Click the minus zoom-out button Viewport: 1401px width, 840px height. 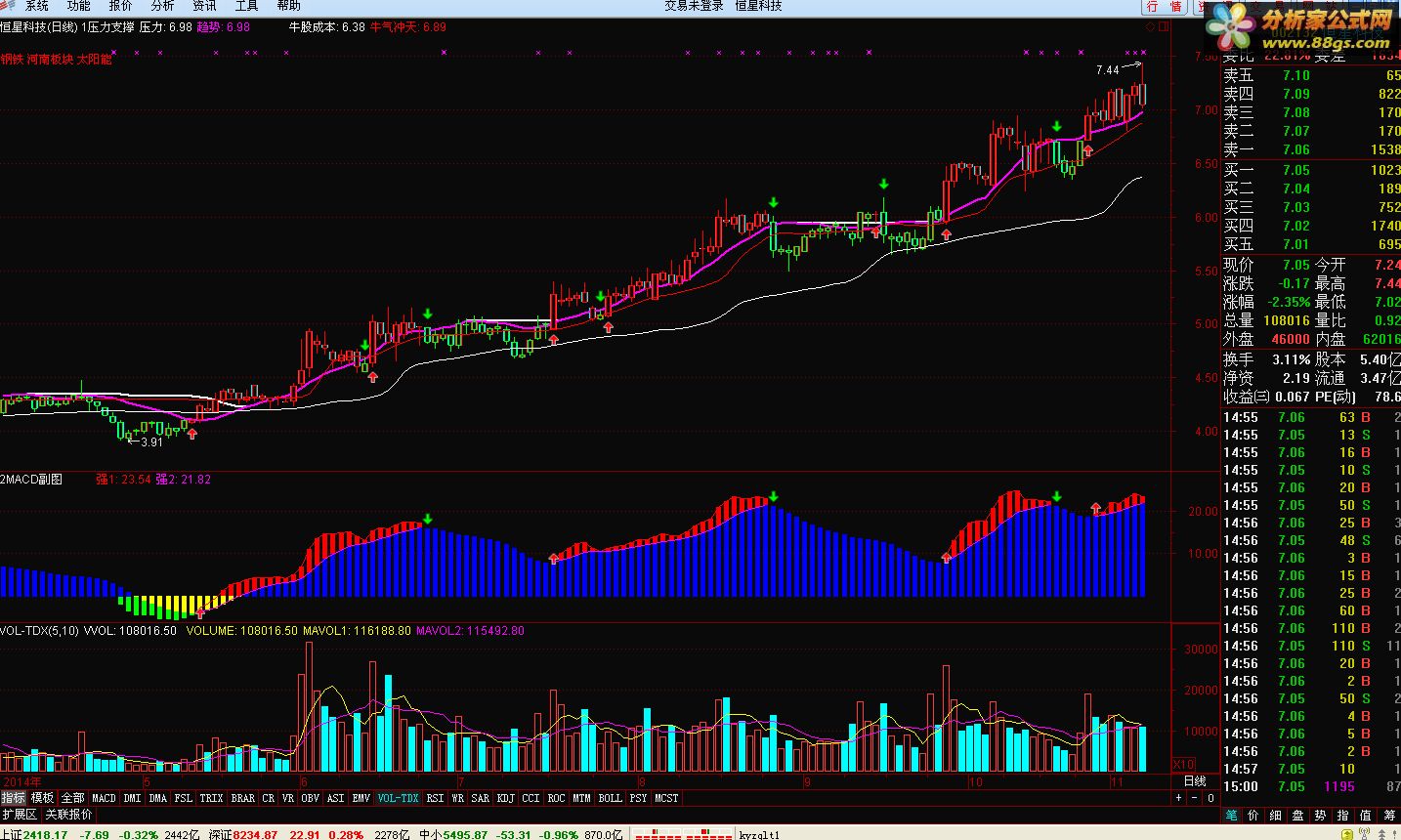pyautogui.click(x=1196, y=798)
